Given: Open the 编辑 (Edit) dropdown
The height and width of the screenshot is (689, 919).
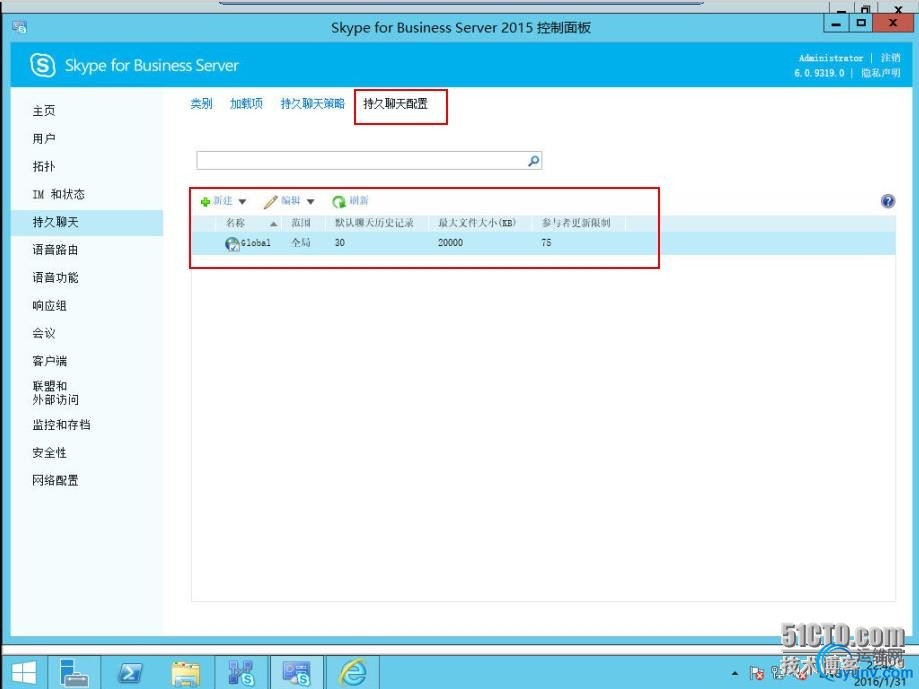Looking at the screenshot, I should click(290, 201).
